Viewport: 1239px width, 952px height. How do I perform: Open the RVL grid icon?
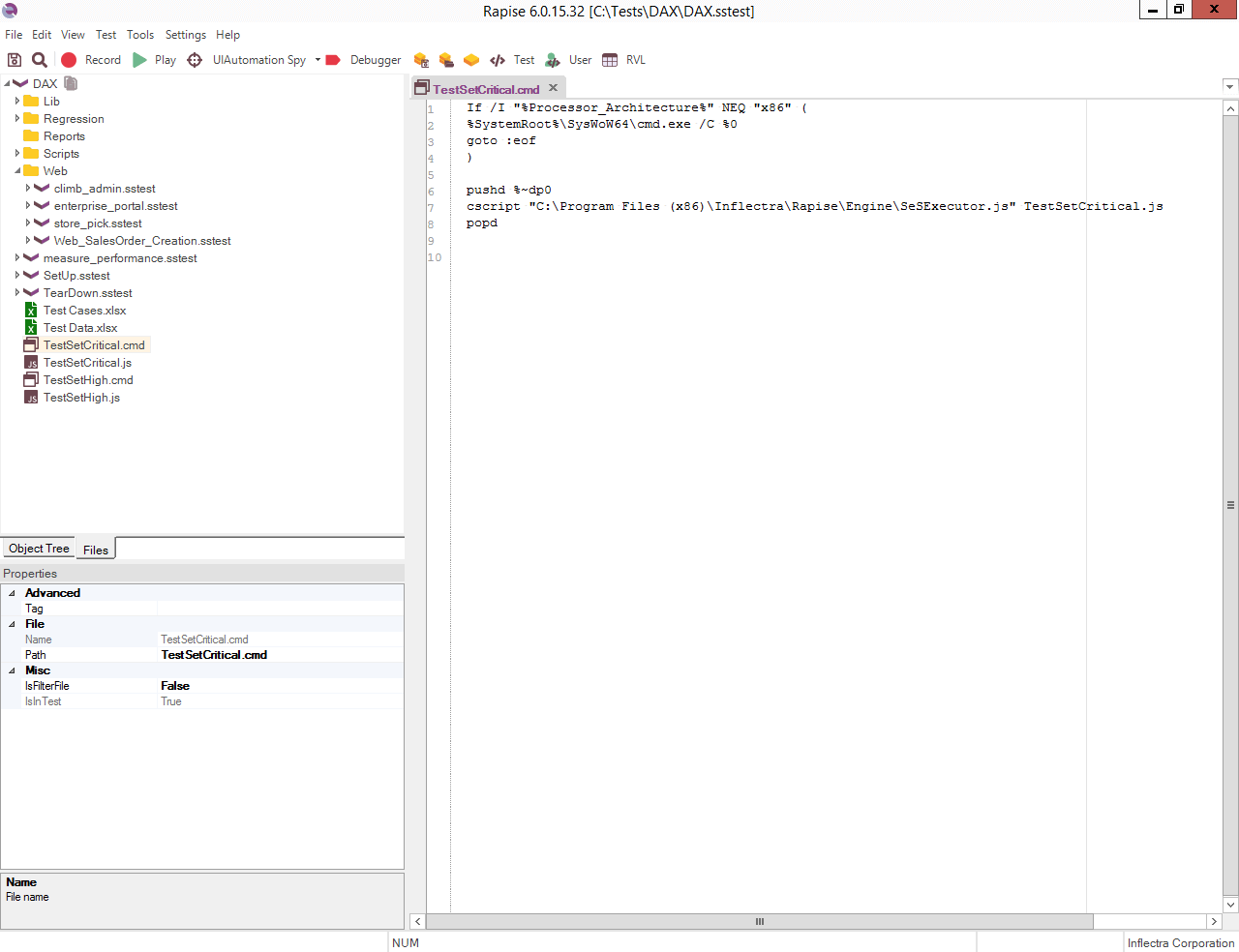610,60
